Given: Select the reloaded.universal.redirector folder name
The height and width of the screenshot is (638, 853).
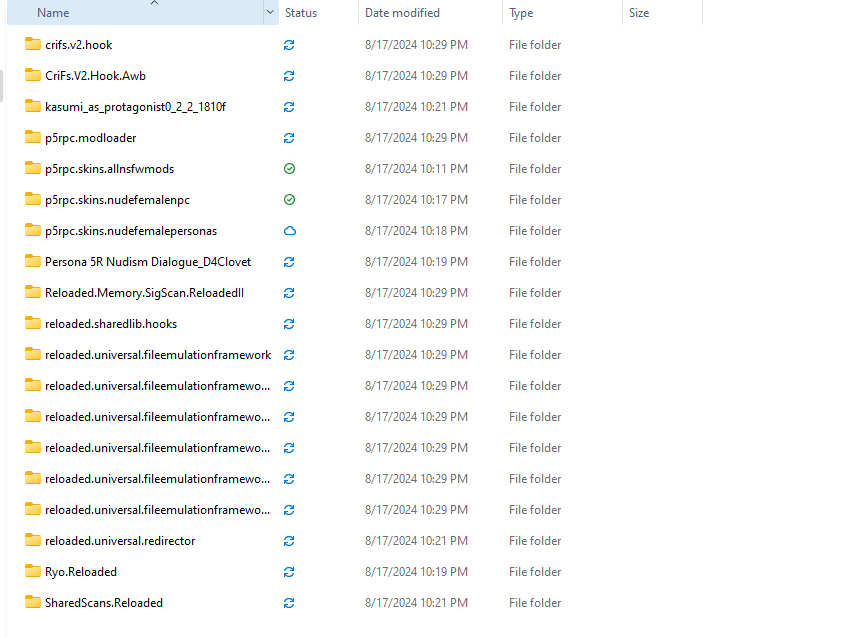Looking at the screenshot, I should (120, 541).
